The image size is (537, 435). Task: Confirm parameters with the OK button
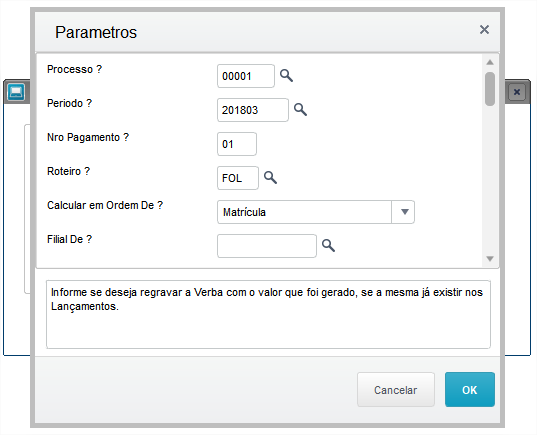click(x=470, y=390)
